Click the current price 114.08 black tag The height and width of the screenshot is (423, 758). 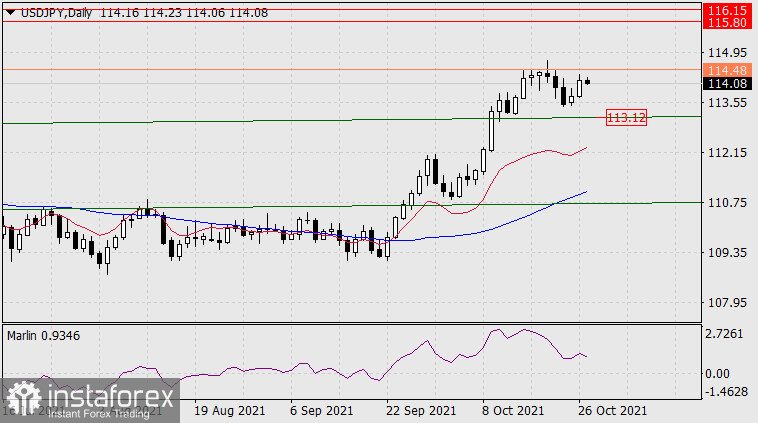pyautogui.click(x=727, y=84)
